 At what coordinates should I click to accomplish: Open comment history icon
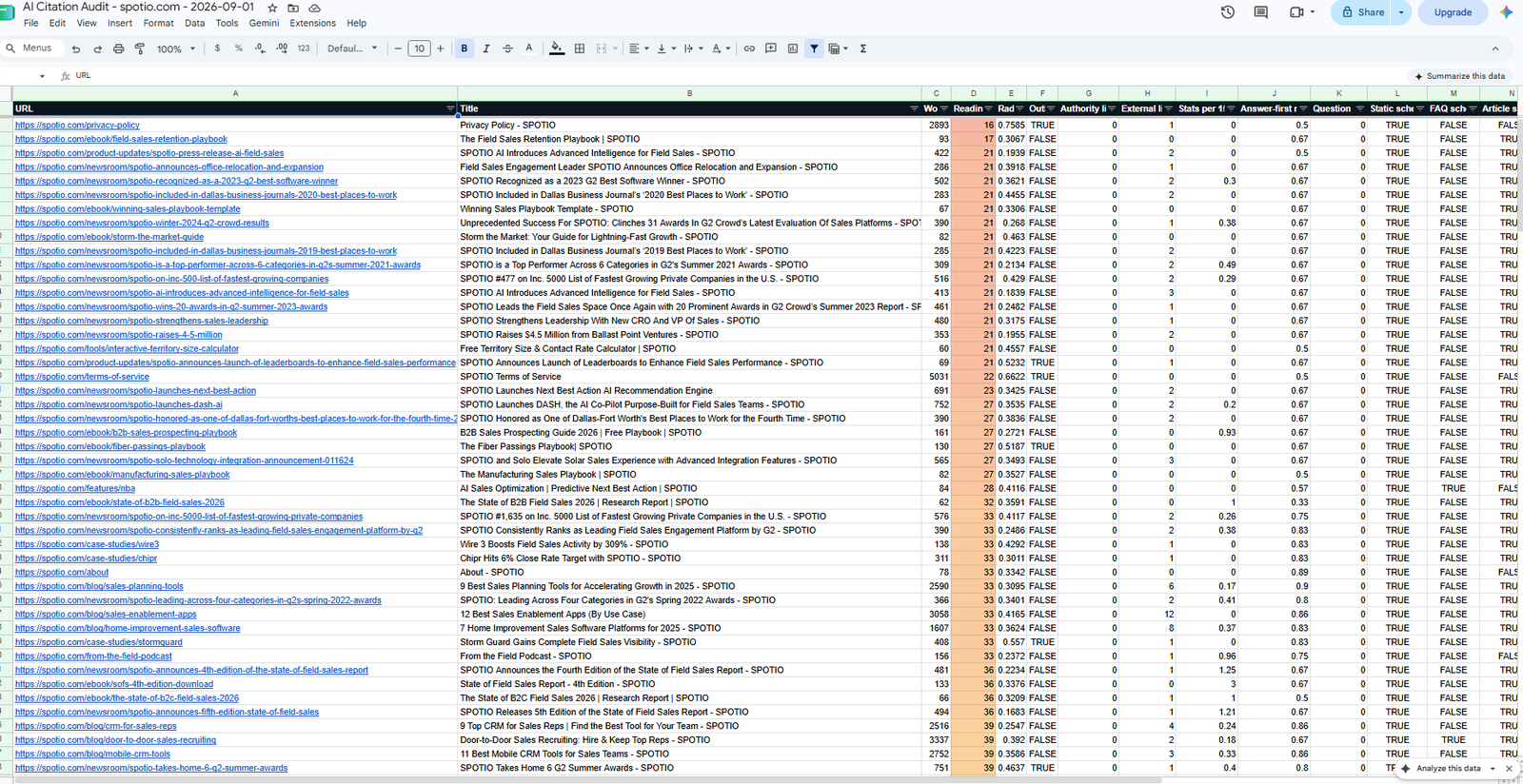(x=1261, y=12)
